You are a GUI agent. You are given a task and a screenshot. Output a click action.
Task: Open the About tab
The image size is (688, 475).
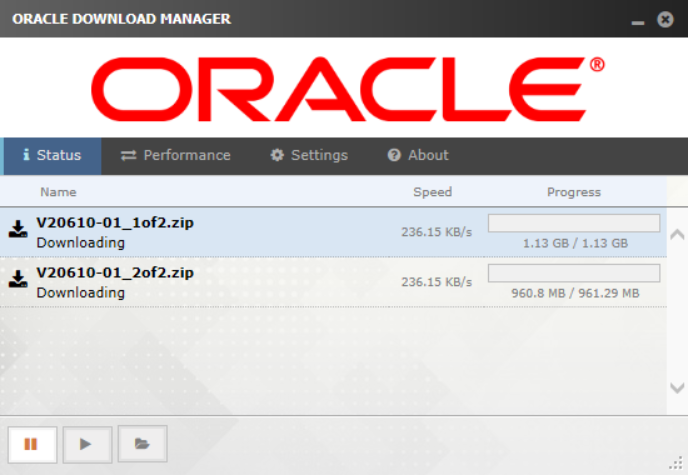click(418, 156)
